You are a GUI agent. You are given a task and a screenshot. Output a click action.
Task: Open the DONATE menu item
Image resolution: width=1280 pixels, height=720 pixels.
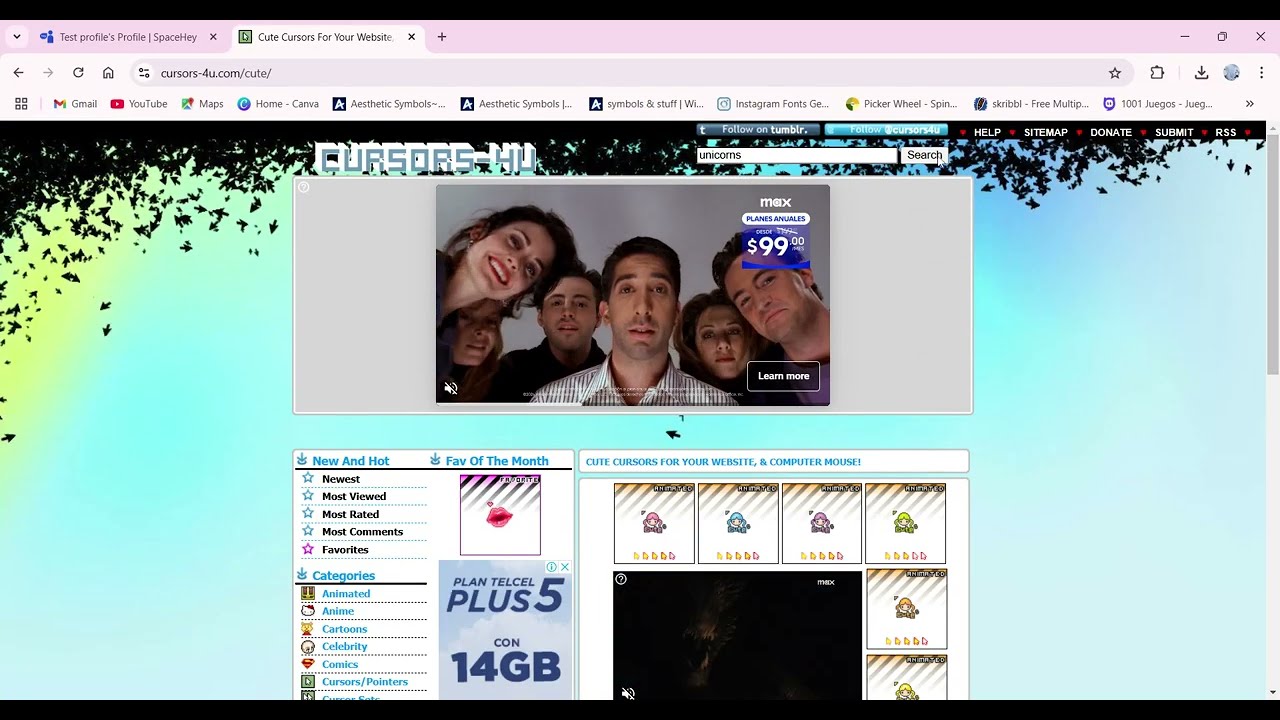coord(1111,132)
